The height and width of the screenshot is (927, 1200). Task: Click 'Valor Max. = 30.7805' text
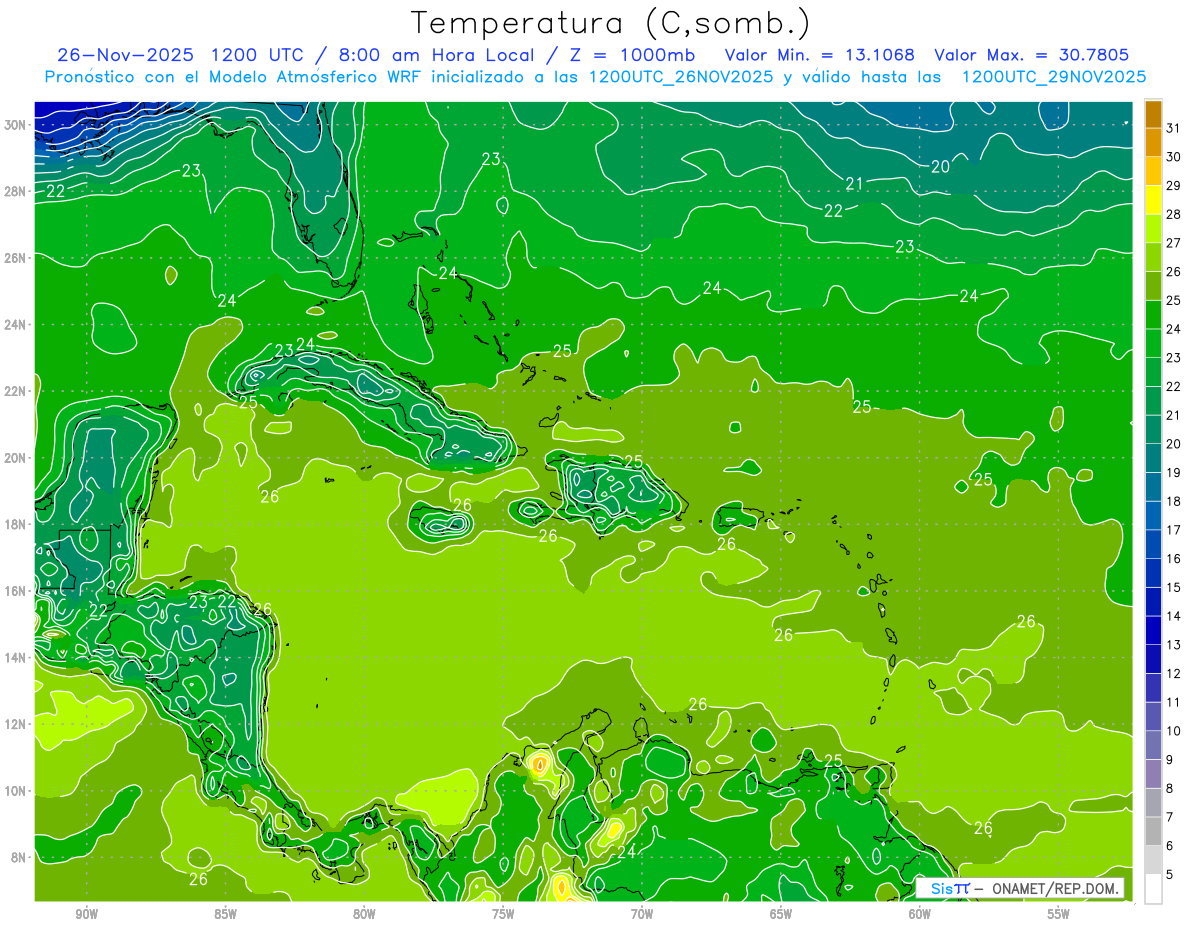click(1032, 55)
